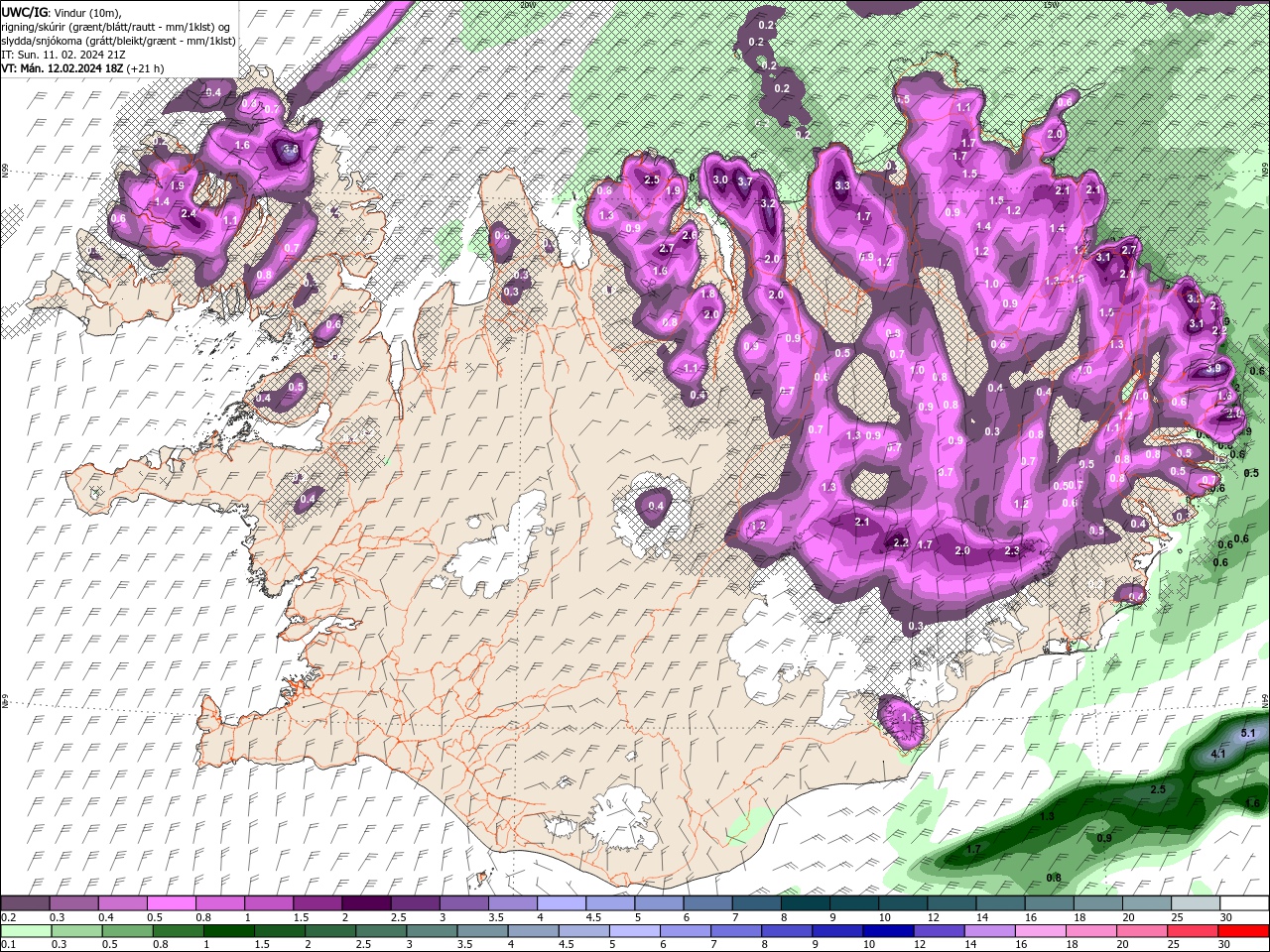Screen dimensions: 1270x952
Task: Click the '20W' longitude label
Action: (526, 4)
